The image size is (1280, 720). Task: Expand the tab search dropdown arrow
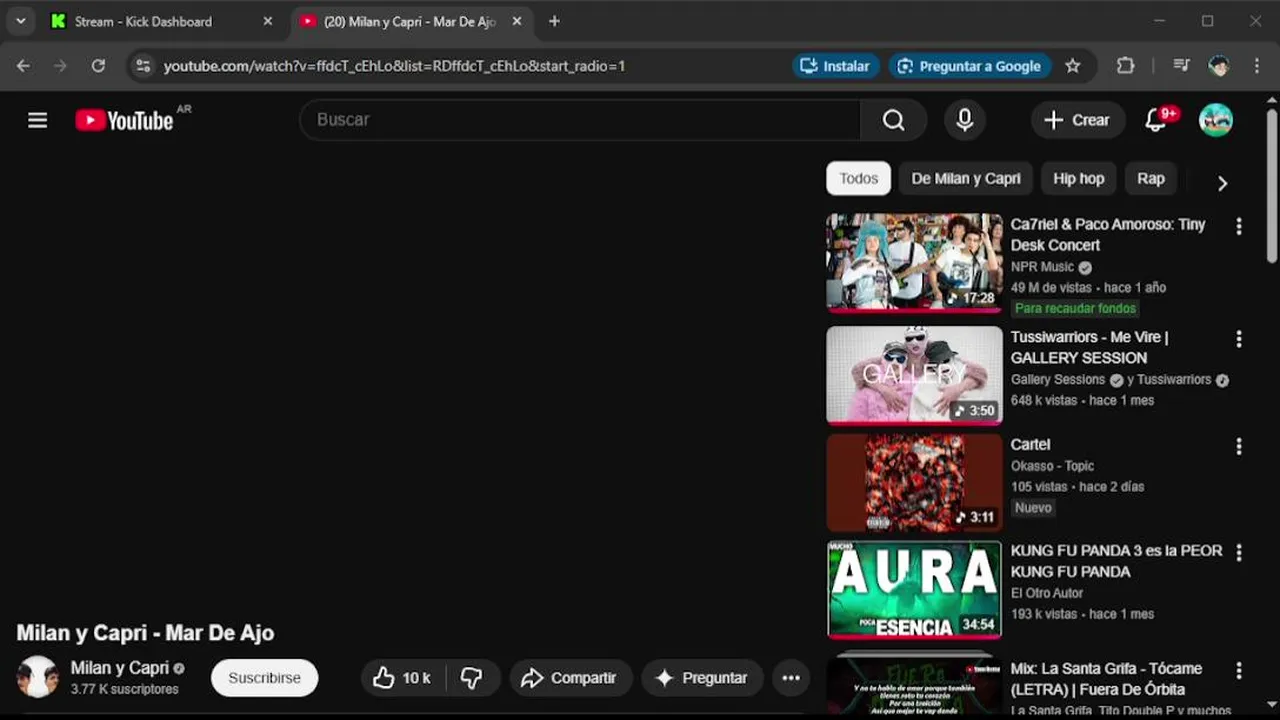[x=20, y=21]
